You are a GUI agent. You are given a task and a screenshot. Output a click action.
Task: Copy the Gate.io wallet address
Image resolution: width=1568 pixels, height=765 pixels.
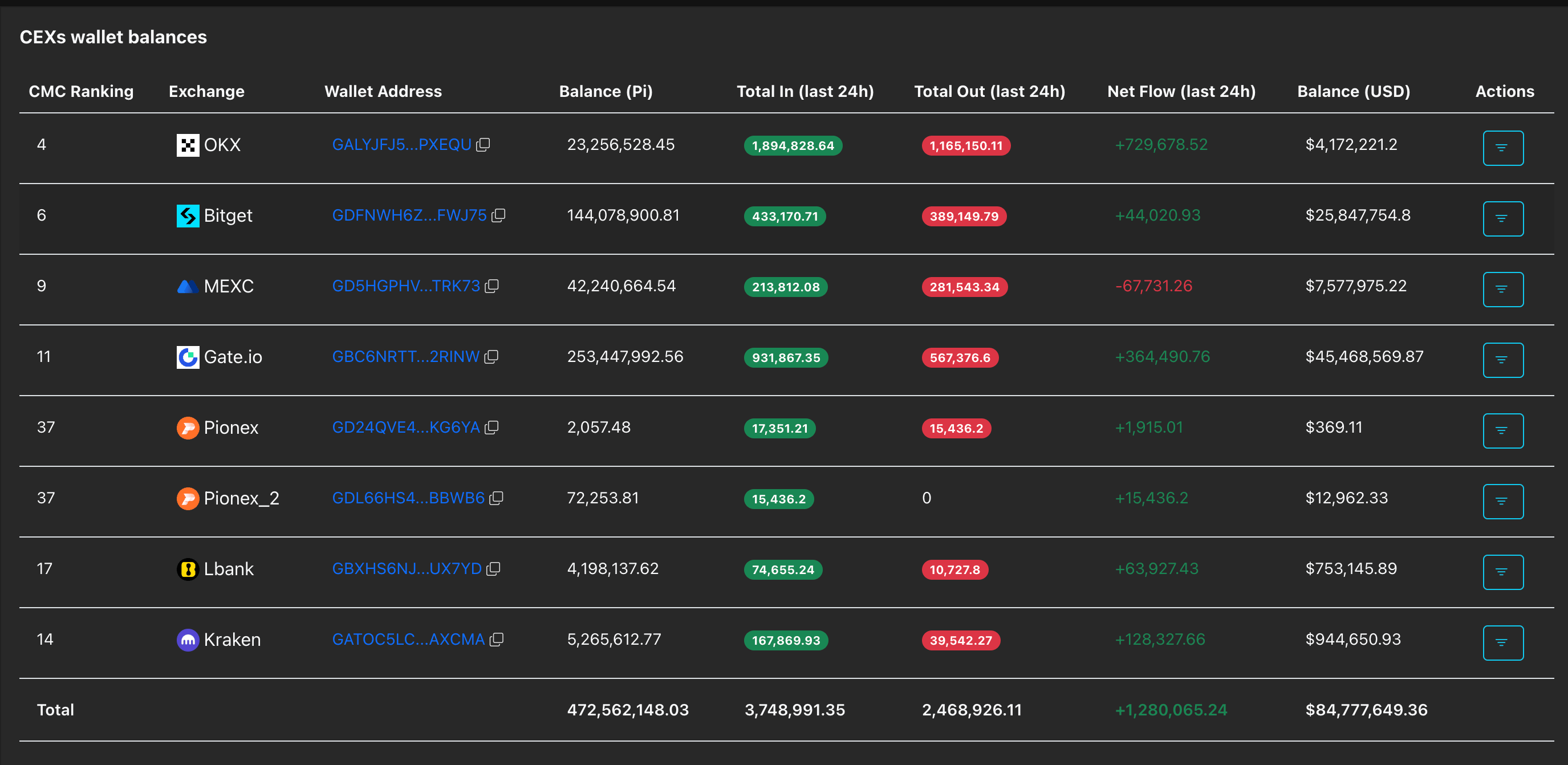pyautogui.click(x=490, y=357)
